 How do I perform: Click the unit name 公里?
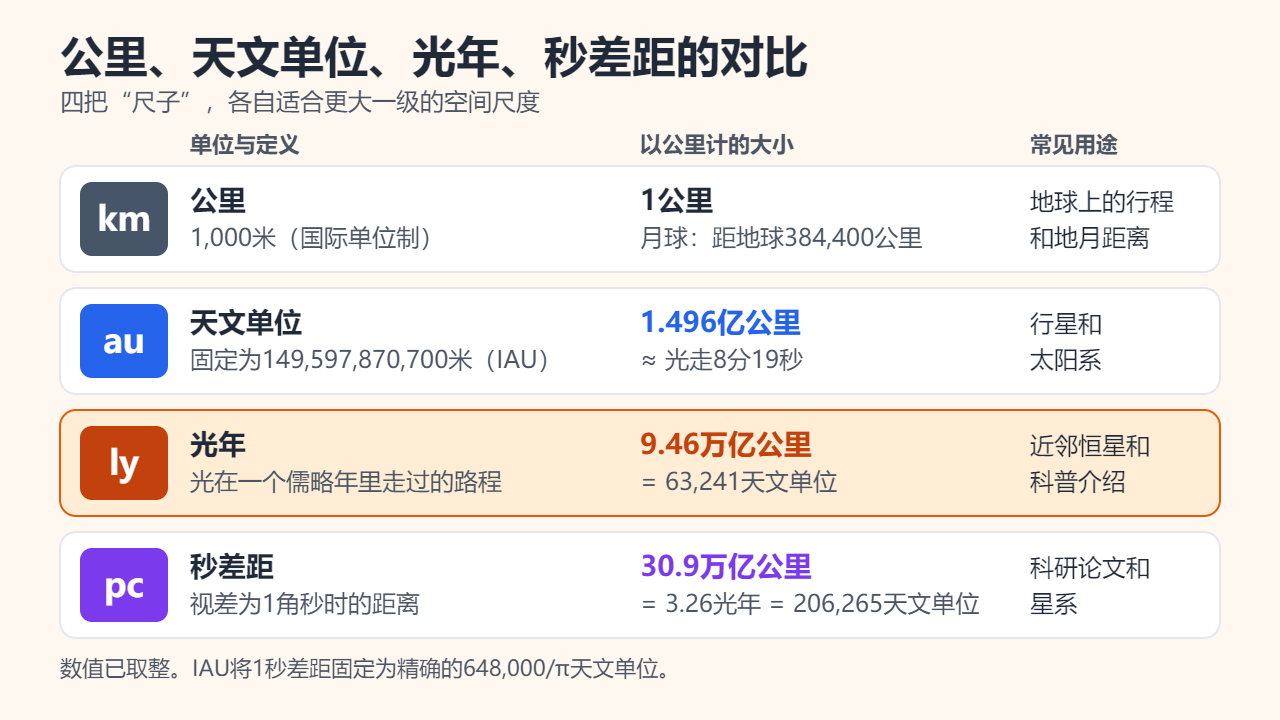pyautogui.click(x=218, y=201)
